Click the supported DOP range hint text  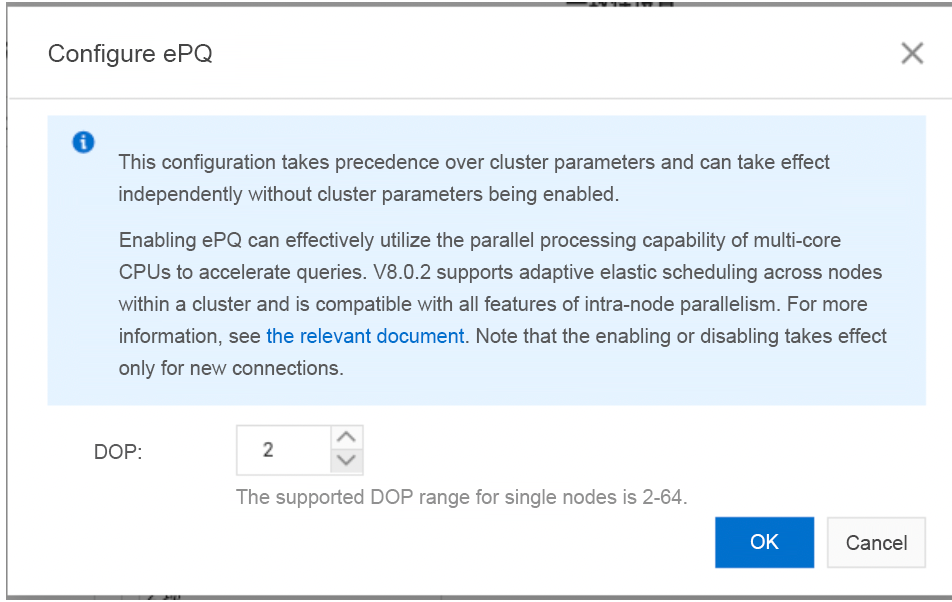click(461, 497)
